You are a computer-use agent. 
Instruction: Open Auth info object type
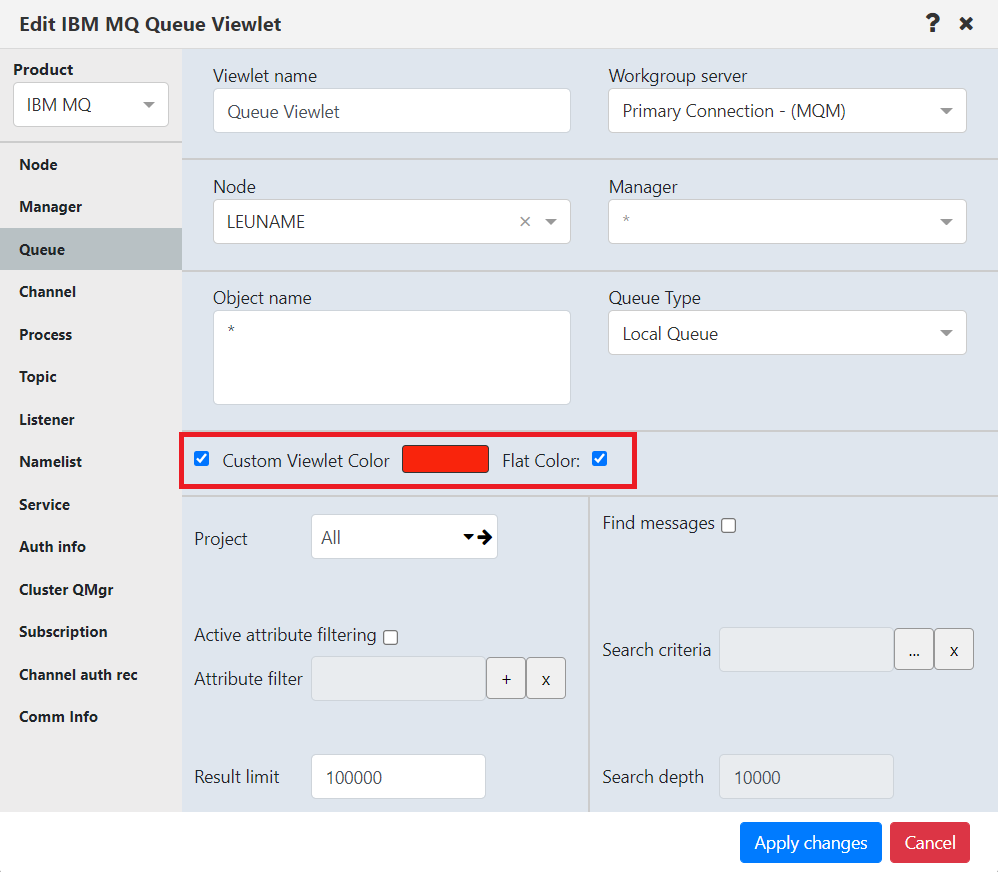point(91,547)
